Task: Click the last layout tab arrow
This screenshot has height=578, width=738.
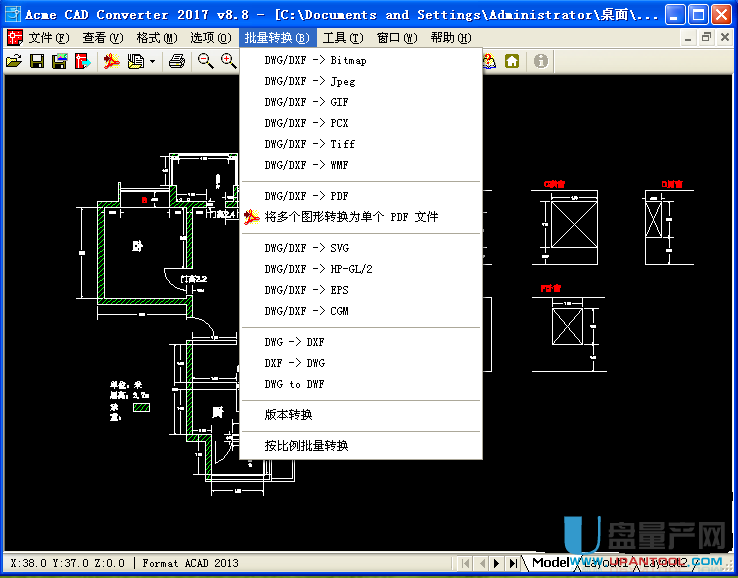Action: click(x=514, y=563)
